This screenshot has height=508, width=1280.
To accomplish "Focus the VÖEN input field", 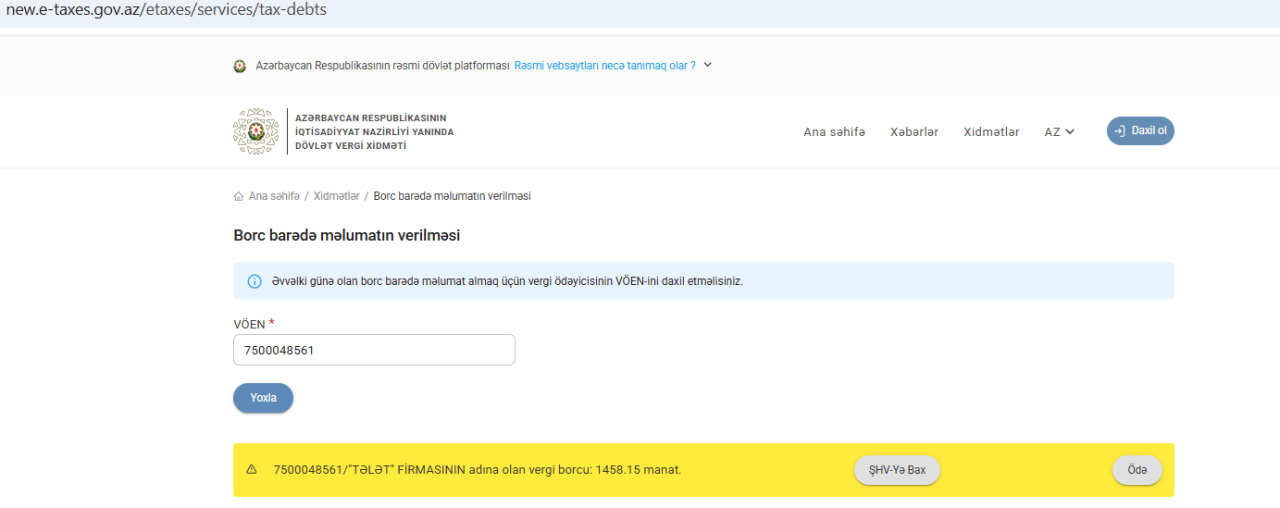I will coord(374,350).
